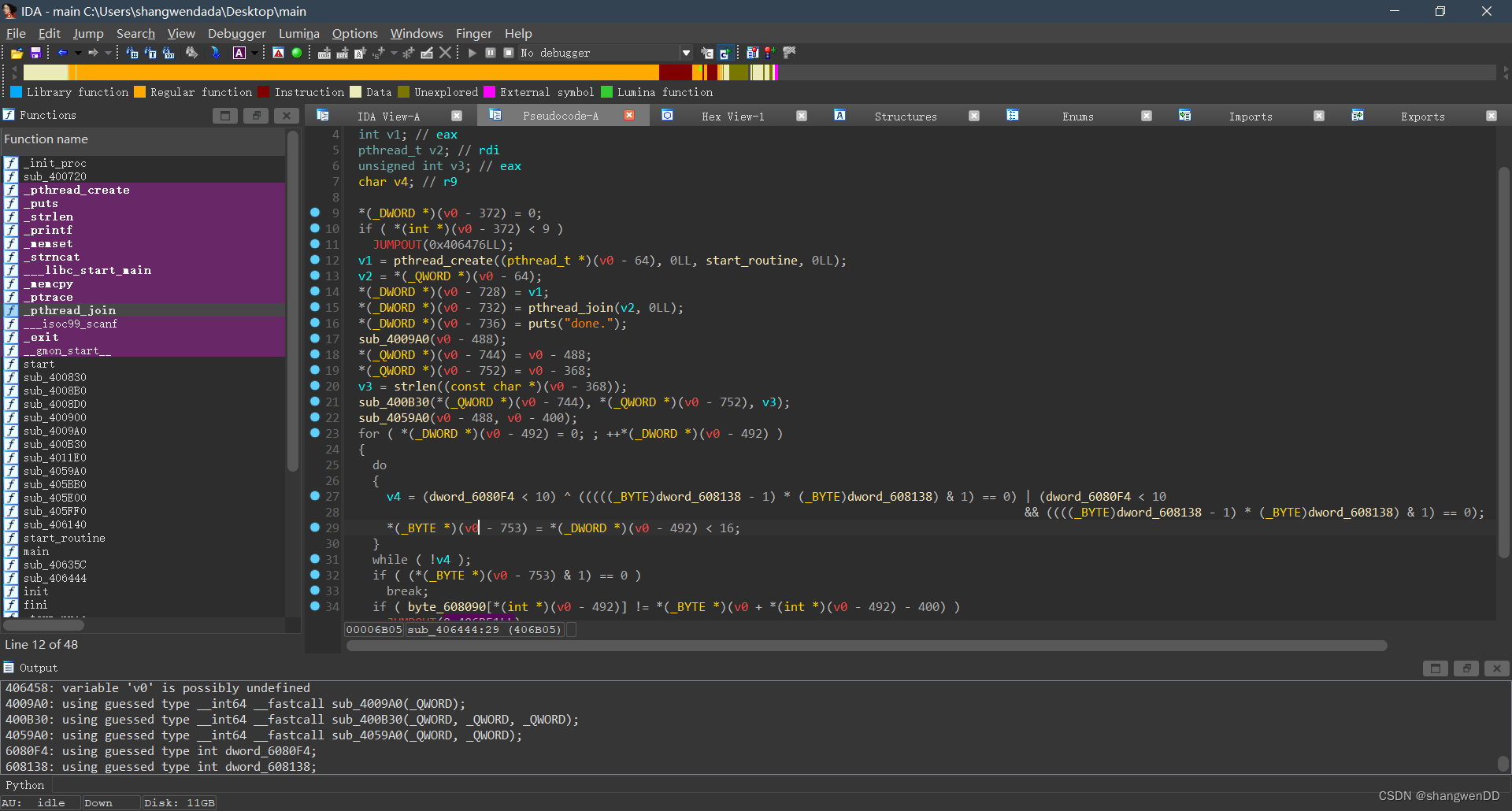The width and height of the screenshot is (1512, 811).
Task: Expand the back-navigation history dropdown arrow
Action: [76, 53]
